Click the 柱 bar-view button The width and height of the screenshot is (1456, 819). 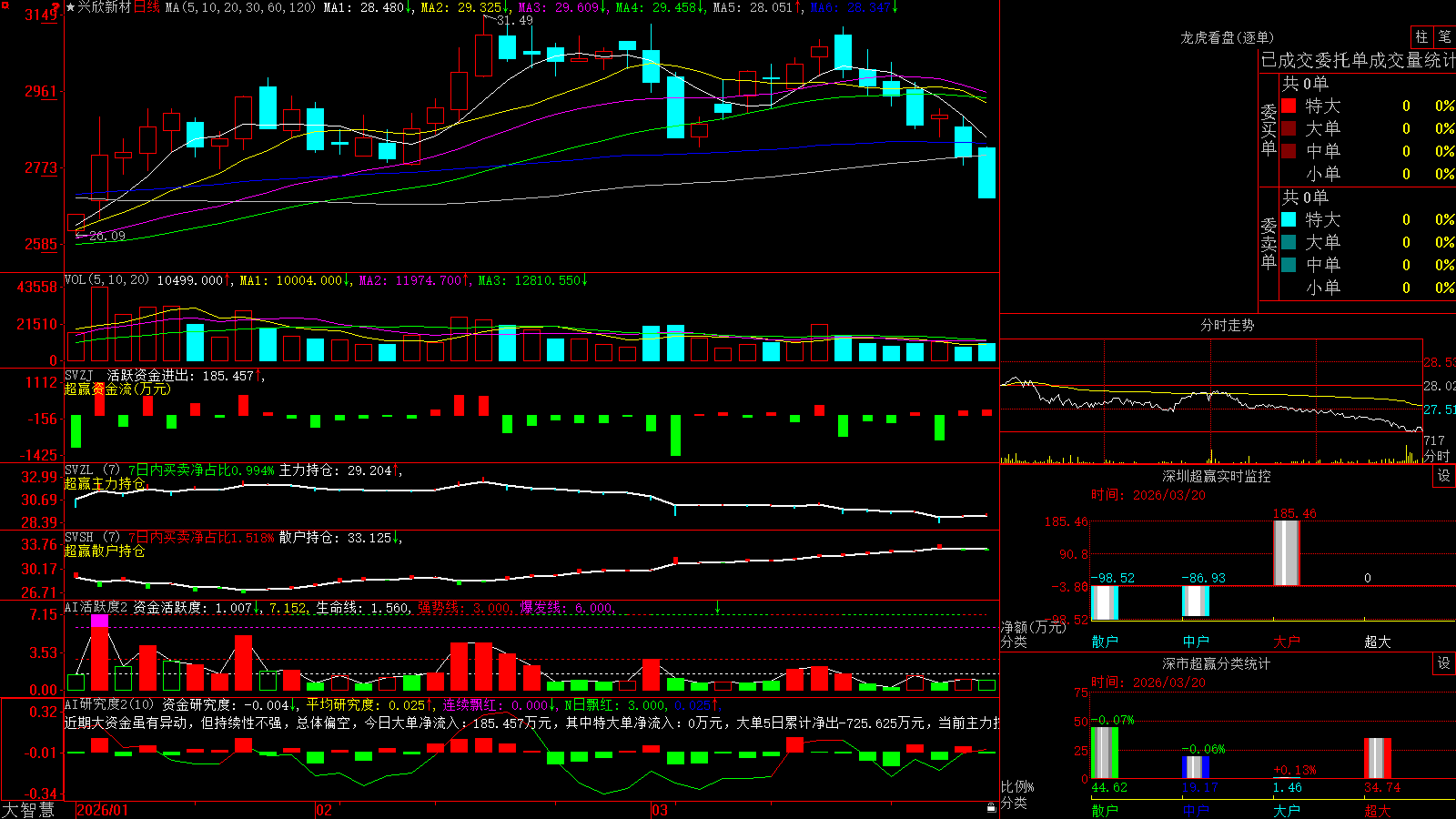click(x=1421, y=36)
